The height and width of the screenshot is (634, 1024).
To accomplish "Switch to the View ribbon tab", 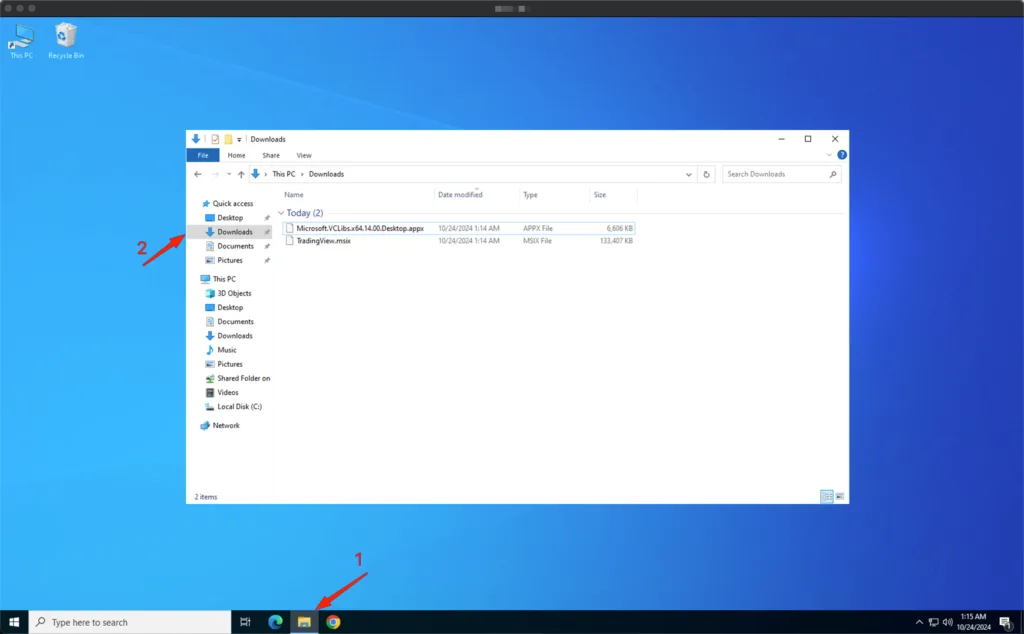I will [304, 155].
